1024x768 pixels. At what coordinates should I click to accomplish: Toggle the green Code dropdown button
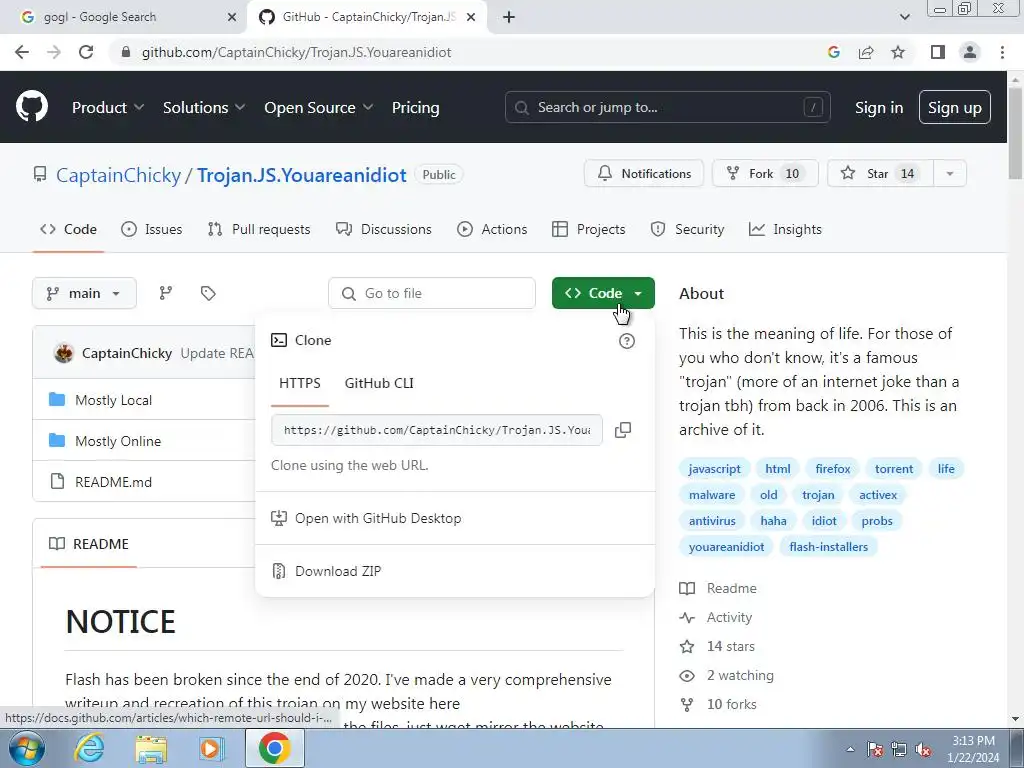603,293
